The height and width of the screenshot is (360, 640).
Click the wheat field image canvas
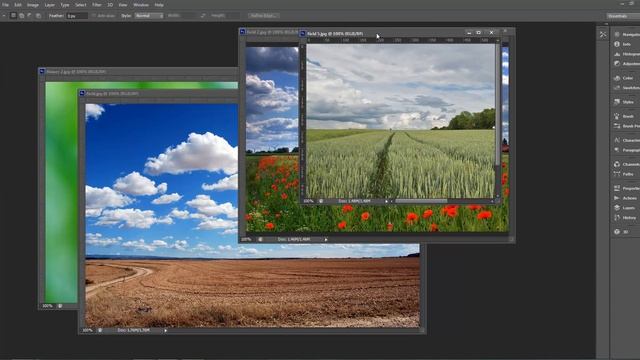tap(400, 121)
